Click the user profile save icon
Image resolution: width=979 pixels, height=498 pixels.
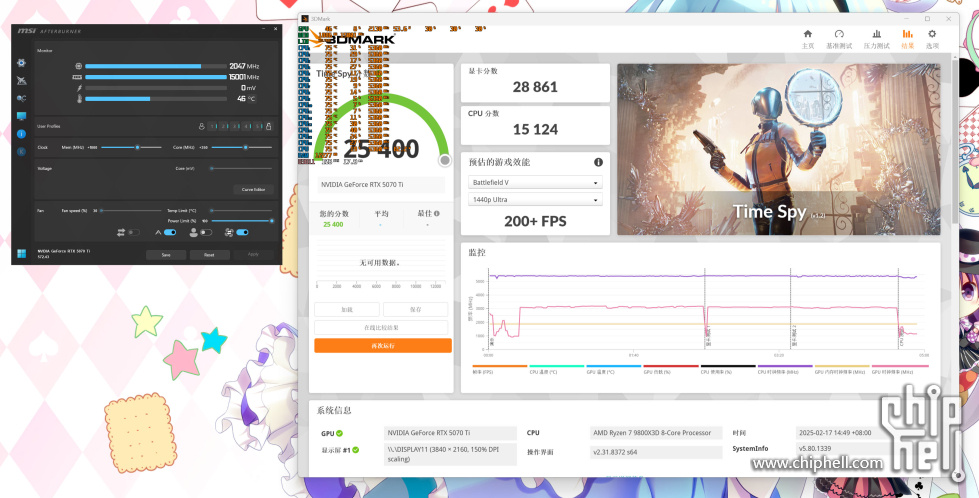202,126
